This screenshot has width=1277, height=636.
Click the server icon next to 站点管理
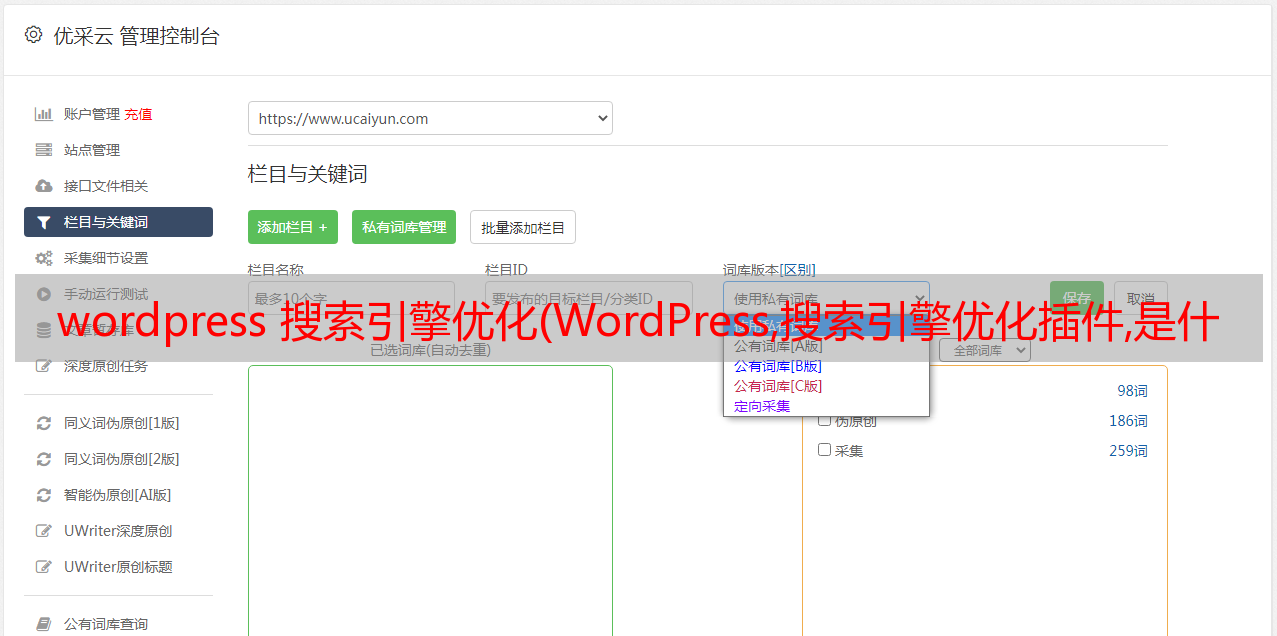43,150
